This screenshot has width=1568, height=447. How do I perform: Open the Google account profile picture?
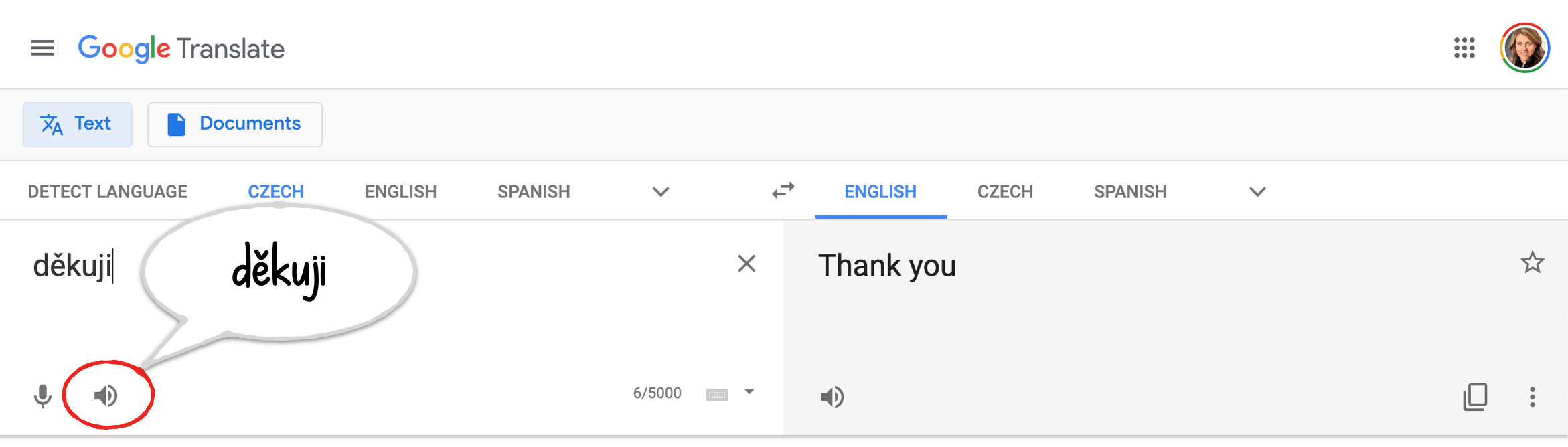[x=1525, y=48]
